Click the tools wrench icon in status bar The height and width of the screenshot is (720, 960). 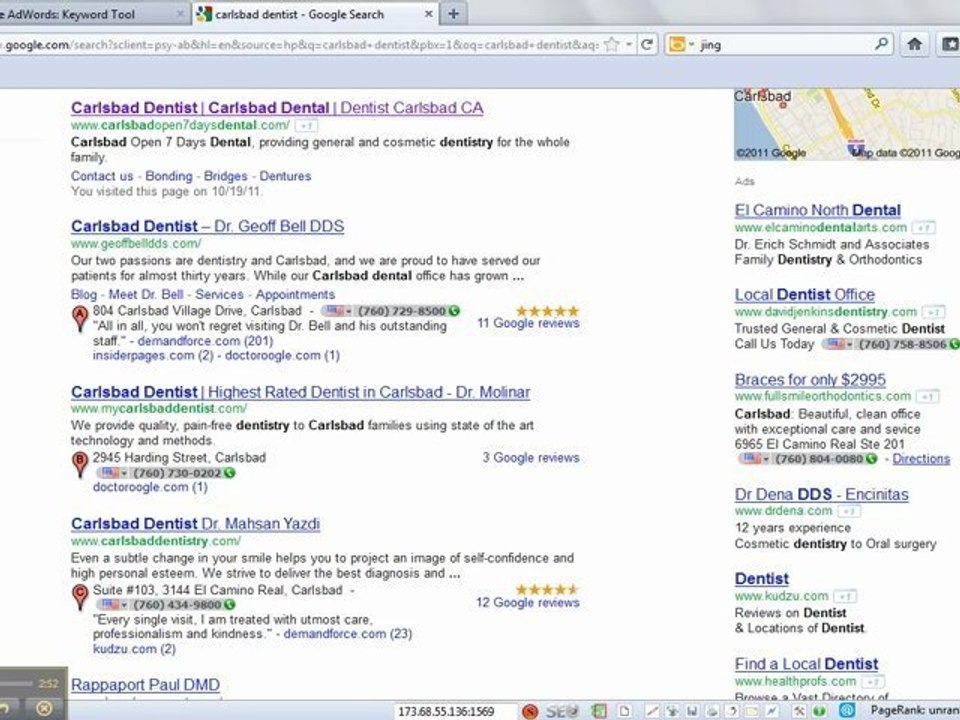(800, 711)
